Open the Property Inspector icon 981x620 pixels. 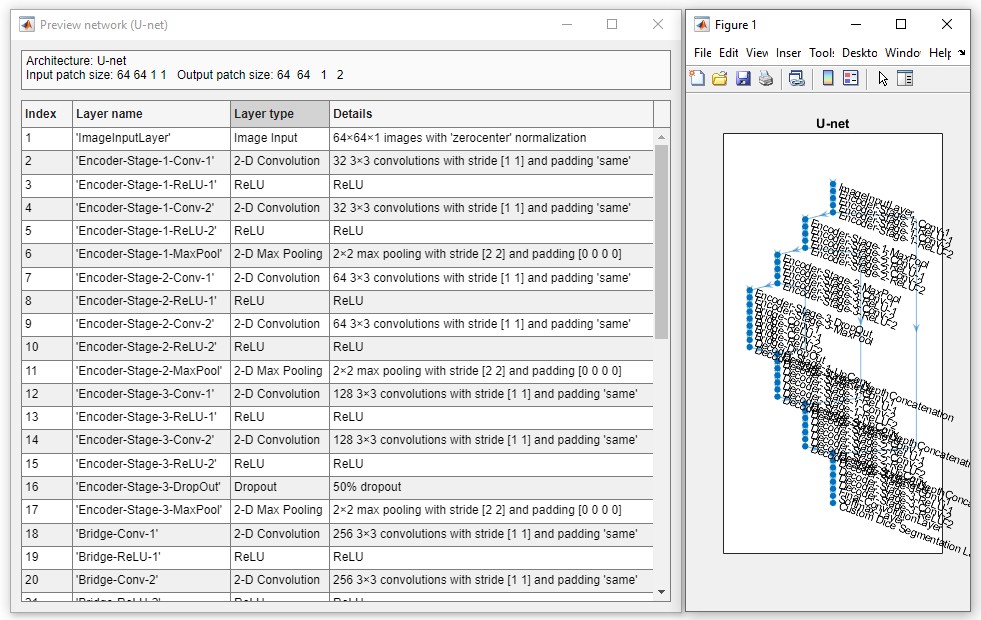click(905, 79)
